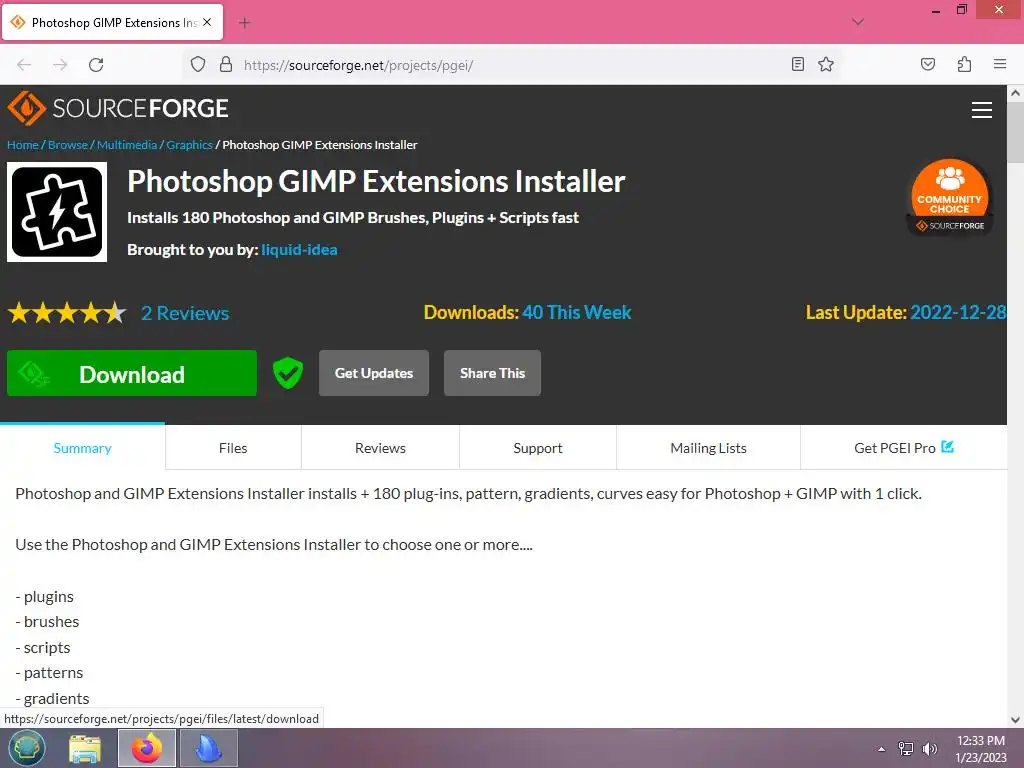This screenshot has width=1024, height=768.
Task: Click the Share This button
Action: tap(492, 373)
